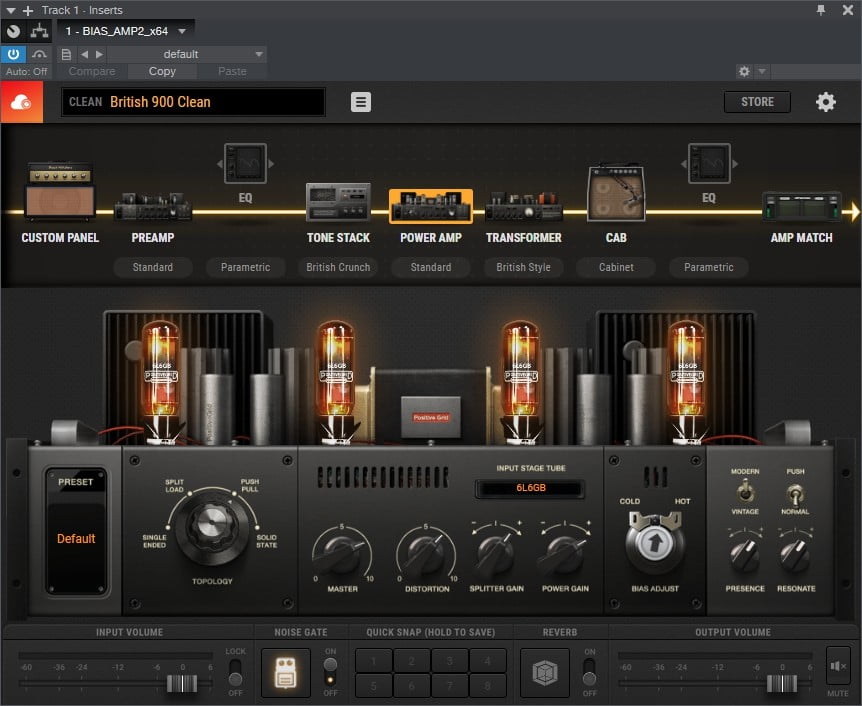
Task: Click the Master knob
Action: click(x=342, y=554)
